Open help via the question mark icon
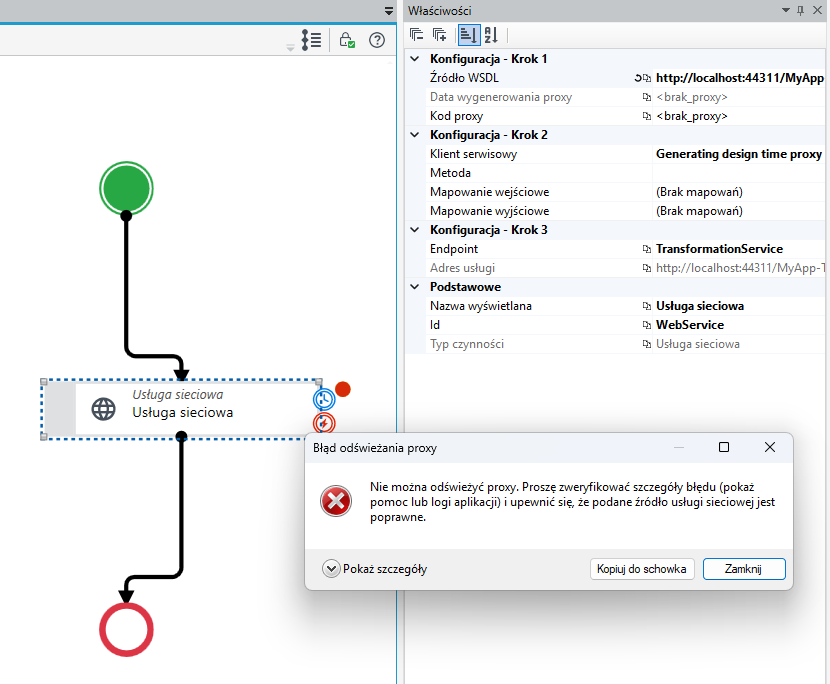The height and width of the screenshot is (684, 830). [x=377, y=40]
